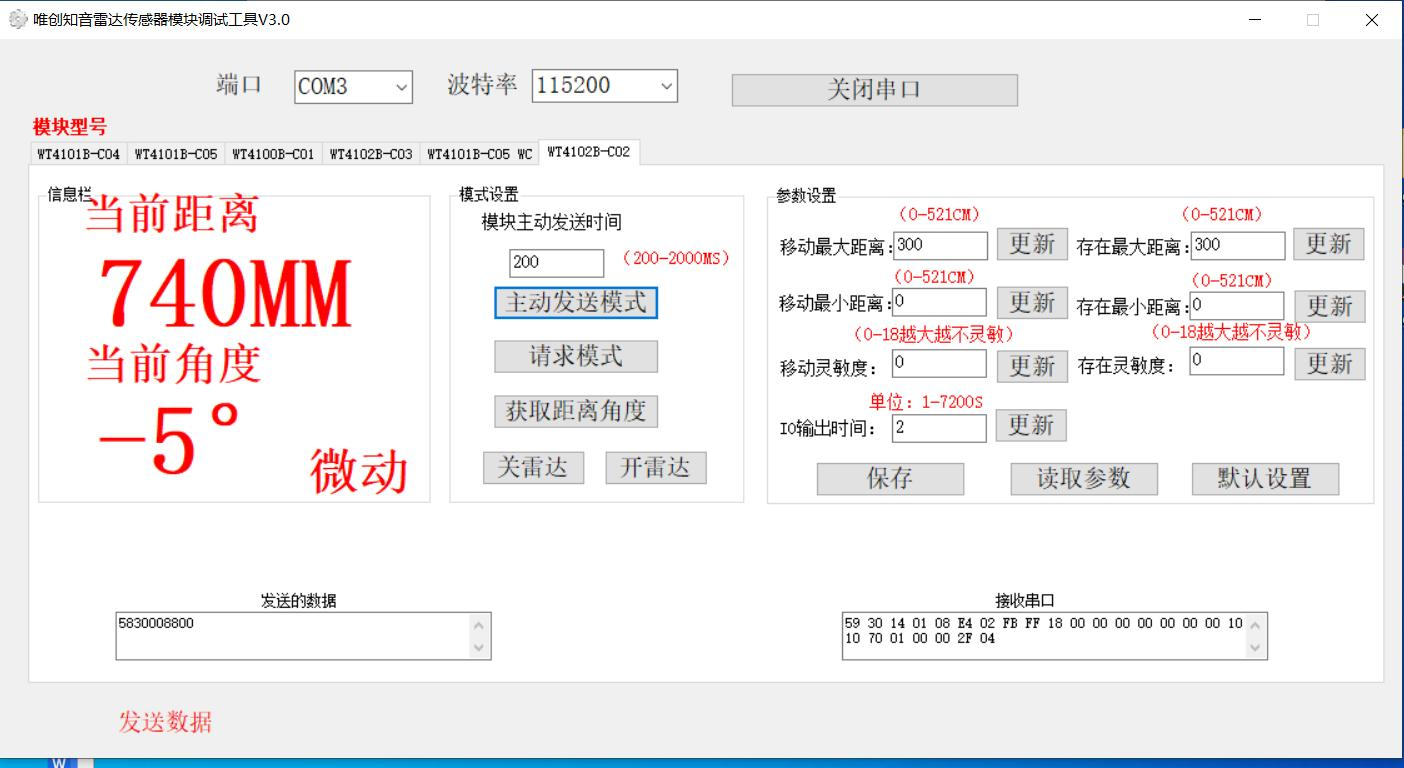The image size is (1404, 768).
Task: Turn off radar with 关雷达
Action: pyautogui.click(x=533, y=468)
